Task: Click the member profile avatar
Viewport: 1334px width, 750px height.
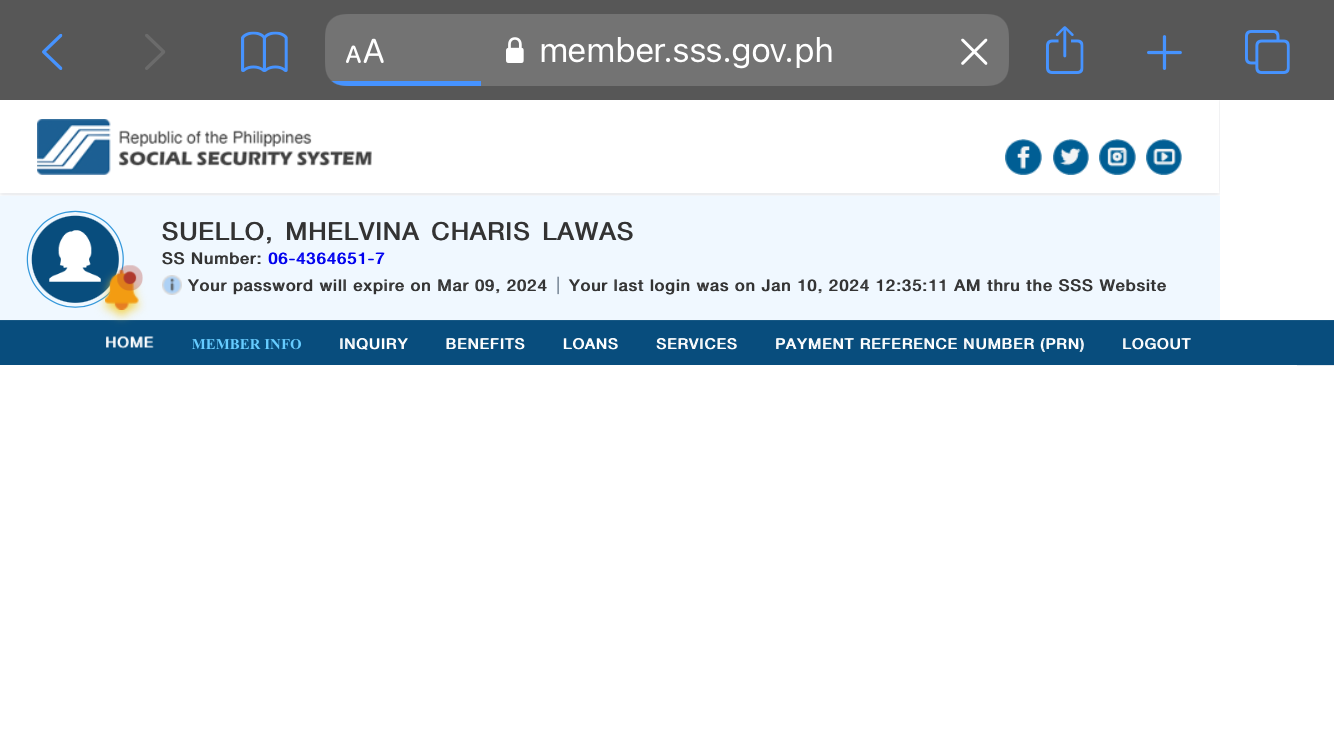Action: (75, 258)
